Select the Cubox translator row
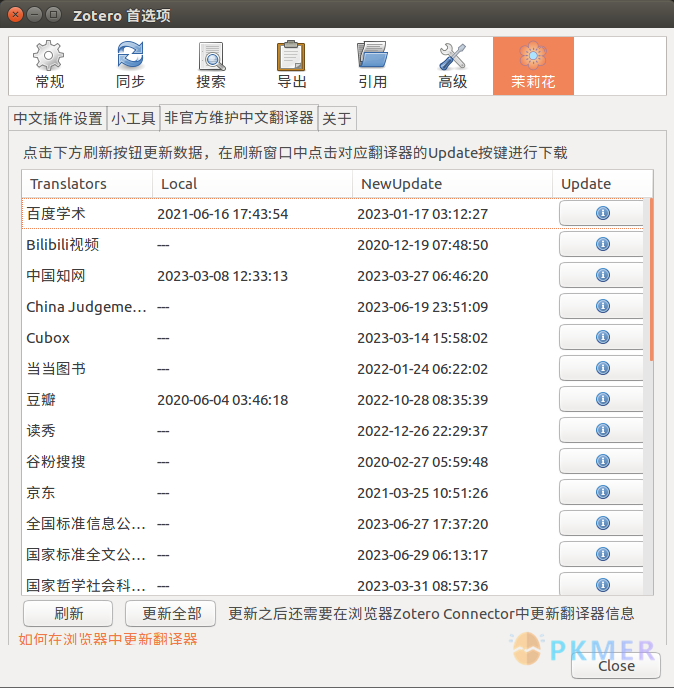 (333, 338)
